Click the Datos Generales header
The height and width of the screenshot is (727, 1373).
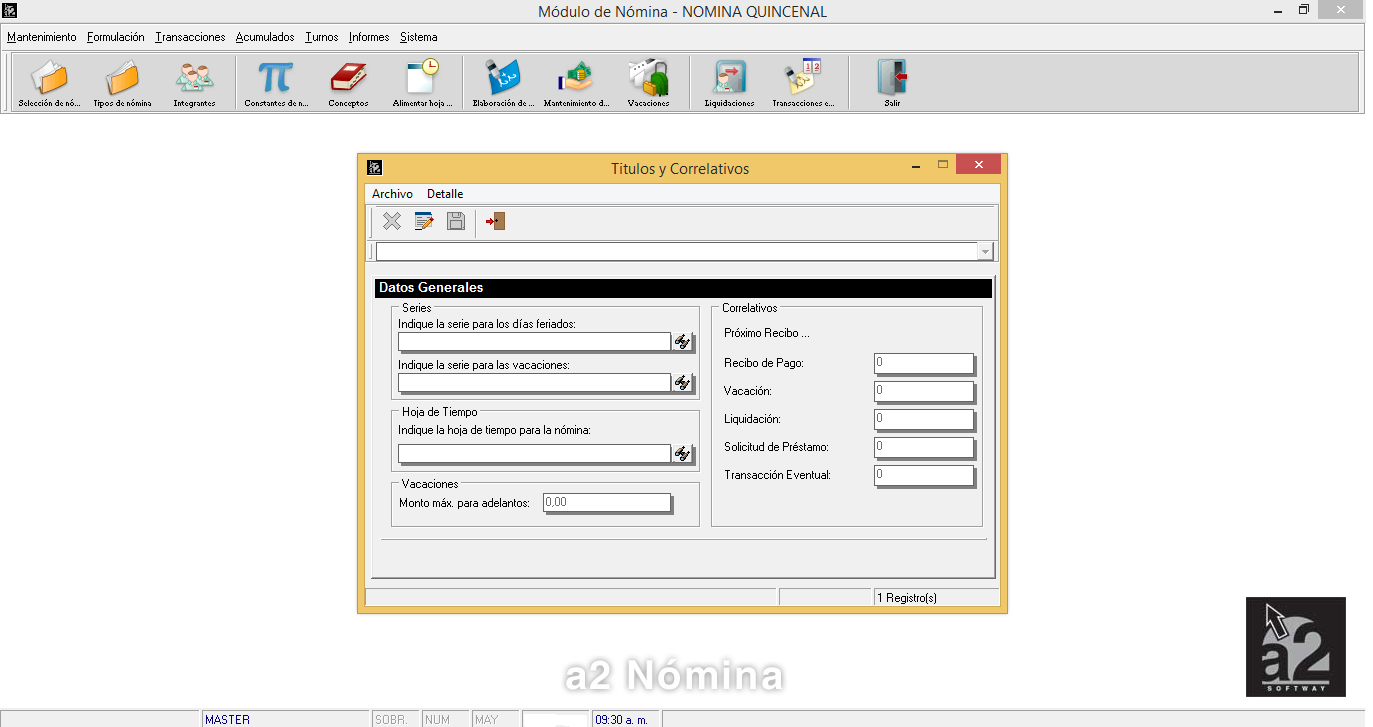tap(683, 288)
